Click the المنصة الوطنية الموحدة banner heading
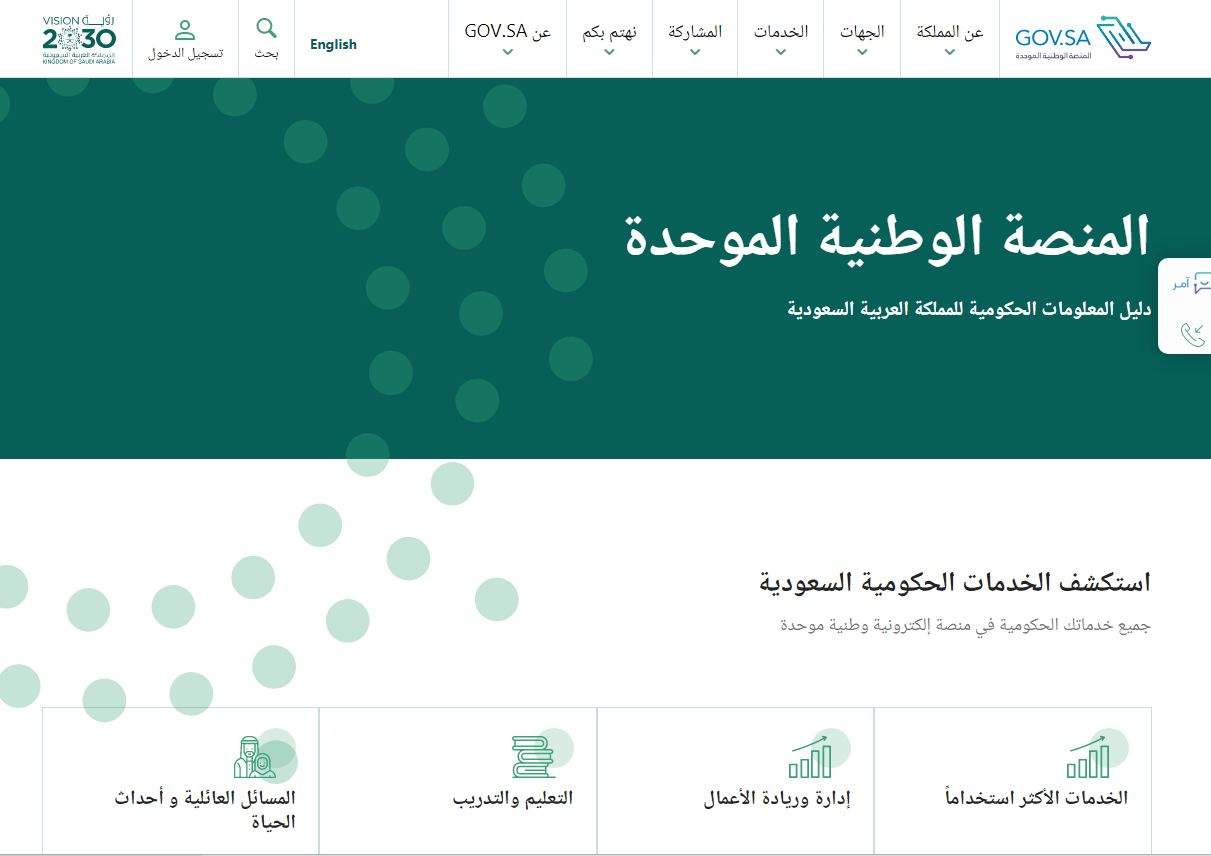The width and height of the screenshot is (1211, 856). (x=887, y=237)
